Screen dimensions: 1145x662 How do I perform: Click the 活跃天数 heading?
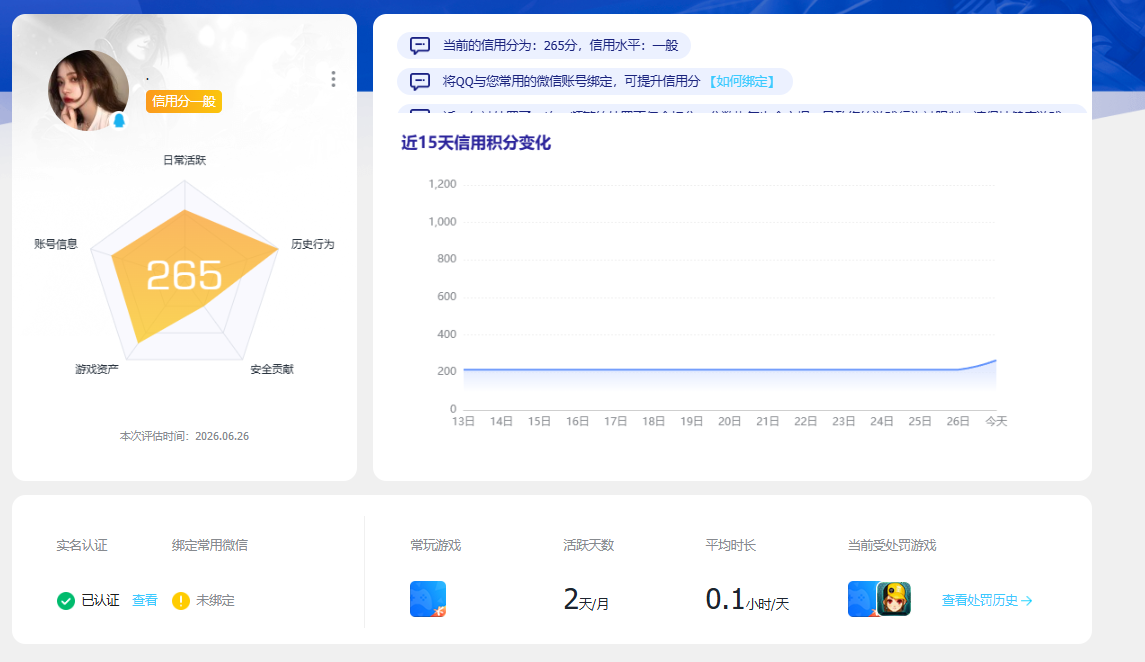(x=589, y=545)
